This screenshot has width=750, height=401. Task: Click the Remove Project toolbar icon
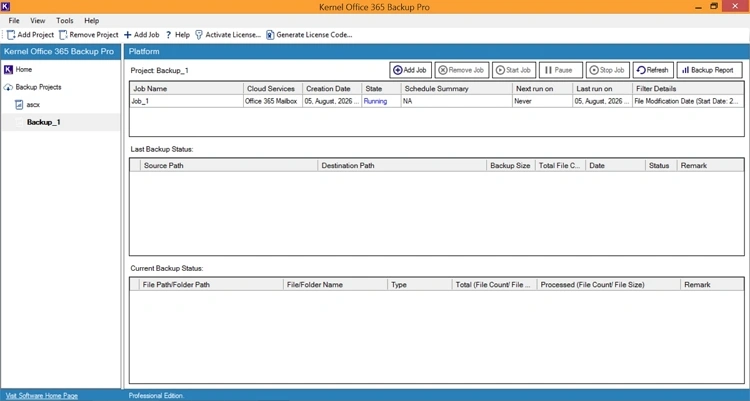point(63,35)
